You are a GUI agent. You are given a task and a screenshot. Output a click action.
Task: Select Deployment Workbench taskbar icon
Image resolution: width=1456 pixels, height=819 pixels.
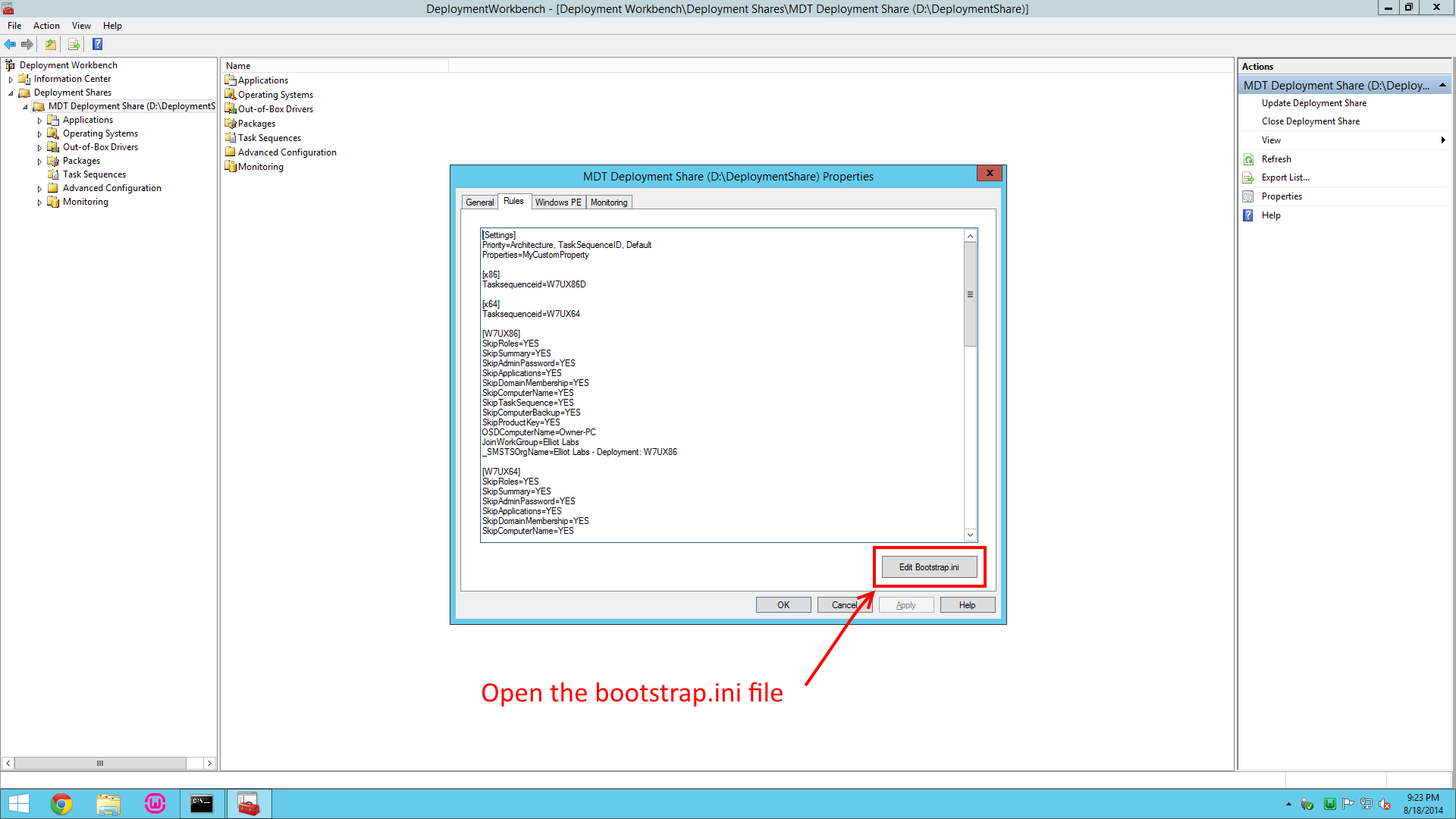click(249, 804)
